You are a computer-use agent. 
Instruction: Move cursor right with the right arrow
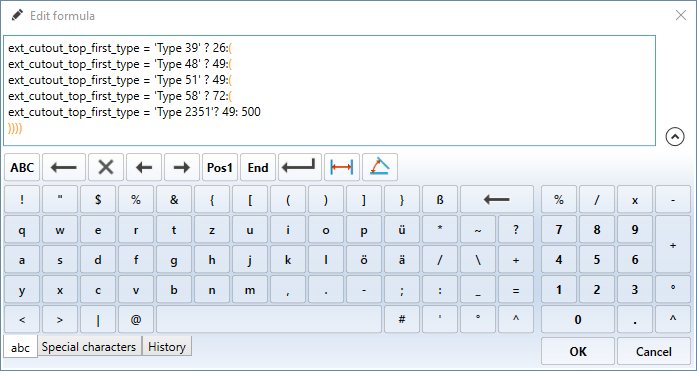pos(182,167)
